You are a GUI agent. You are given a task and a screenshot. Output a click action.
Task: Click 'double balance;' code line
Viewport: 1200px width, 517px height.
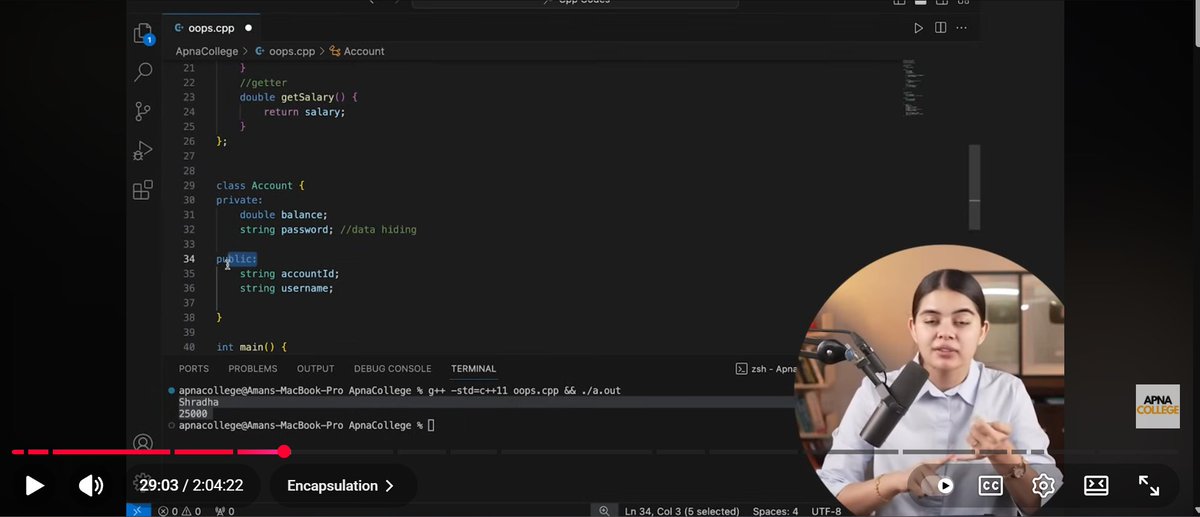tap(283, 215)
